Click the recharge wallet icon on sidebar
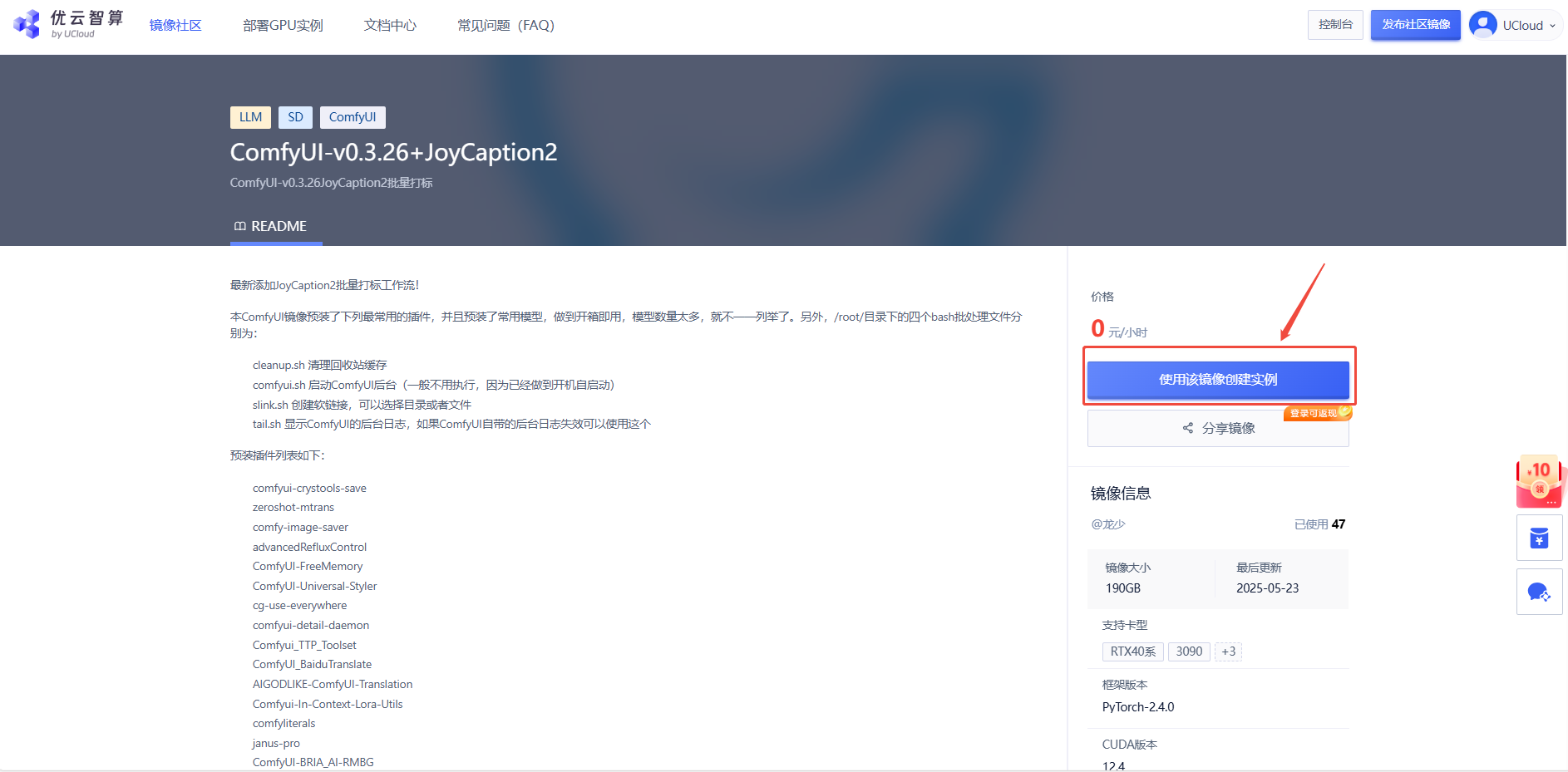Viewport: 1568px width, 772px height. click(1540, 538)
